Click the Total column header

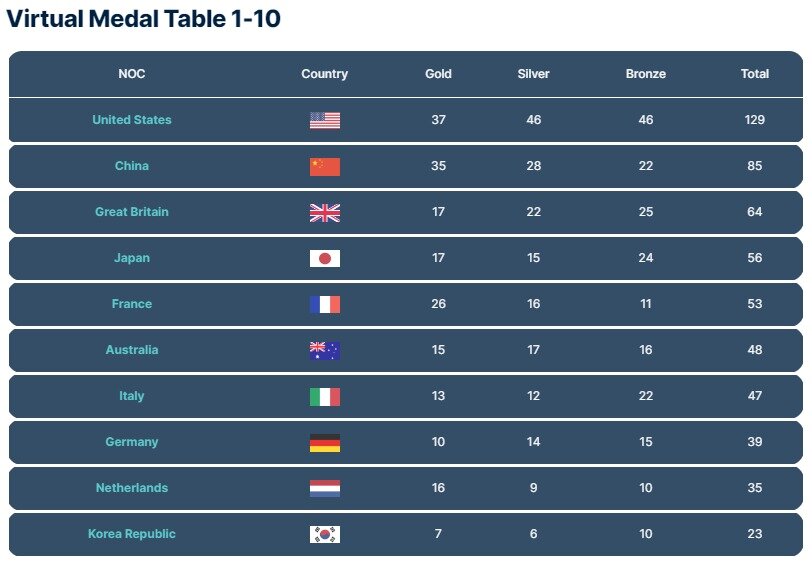click(x=754, y=74)
